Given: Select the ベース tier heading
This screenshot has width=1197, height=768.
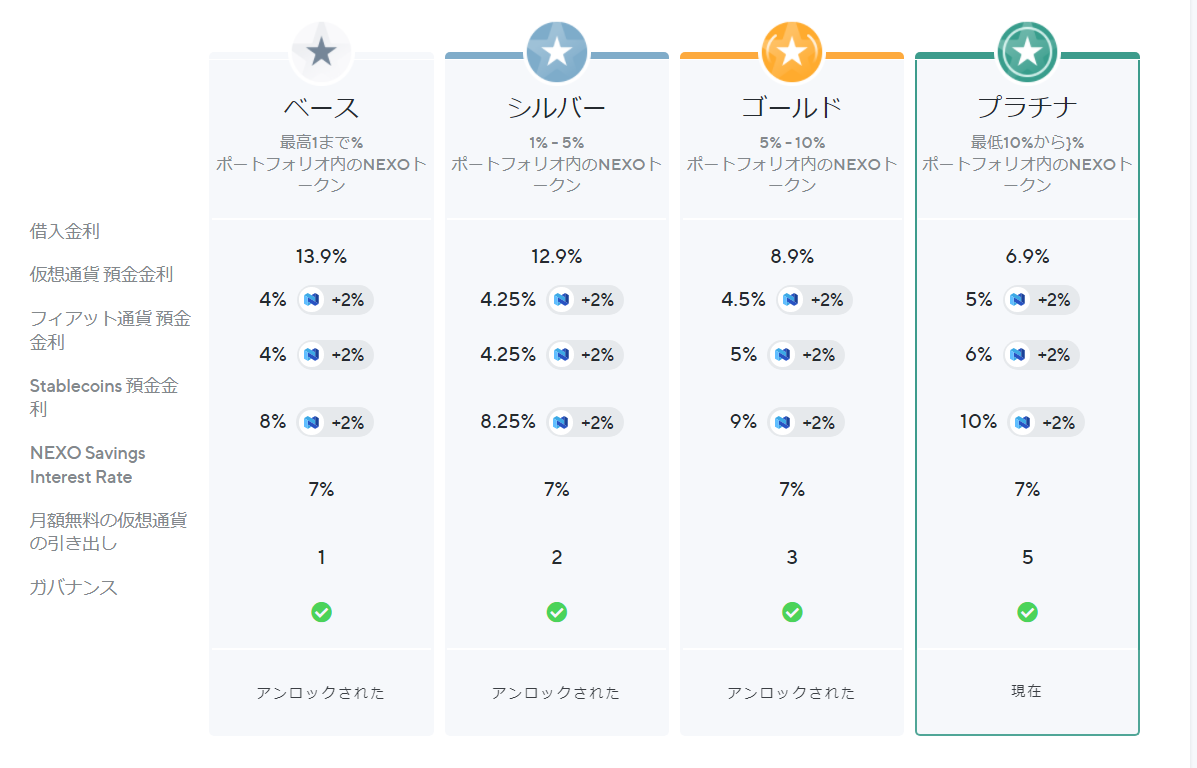Looking at the screenshot, I should pos(321,108).
